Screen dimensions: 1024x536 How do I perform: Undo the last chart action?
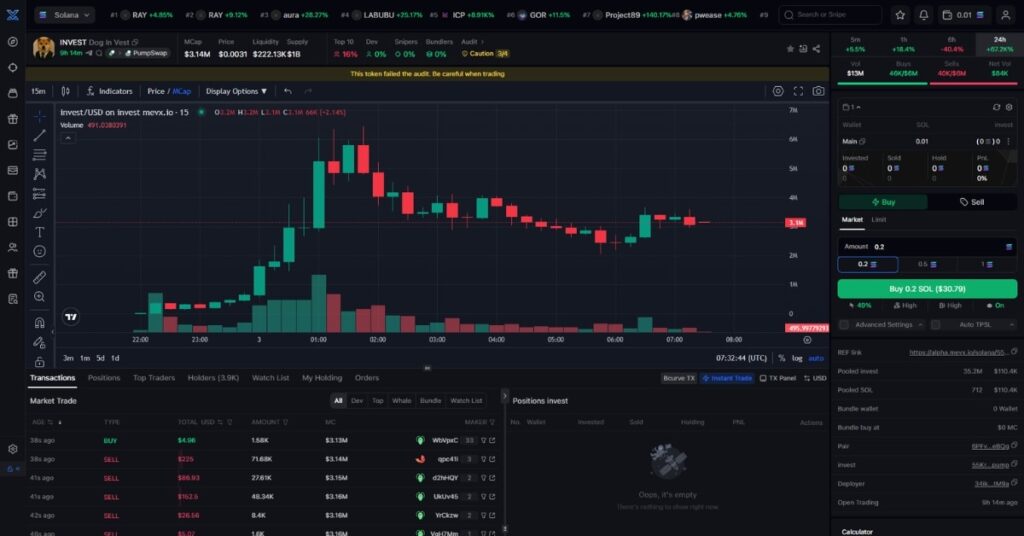288,91
